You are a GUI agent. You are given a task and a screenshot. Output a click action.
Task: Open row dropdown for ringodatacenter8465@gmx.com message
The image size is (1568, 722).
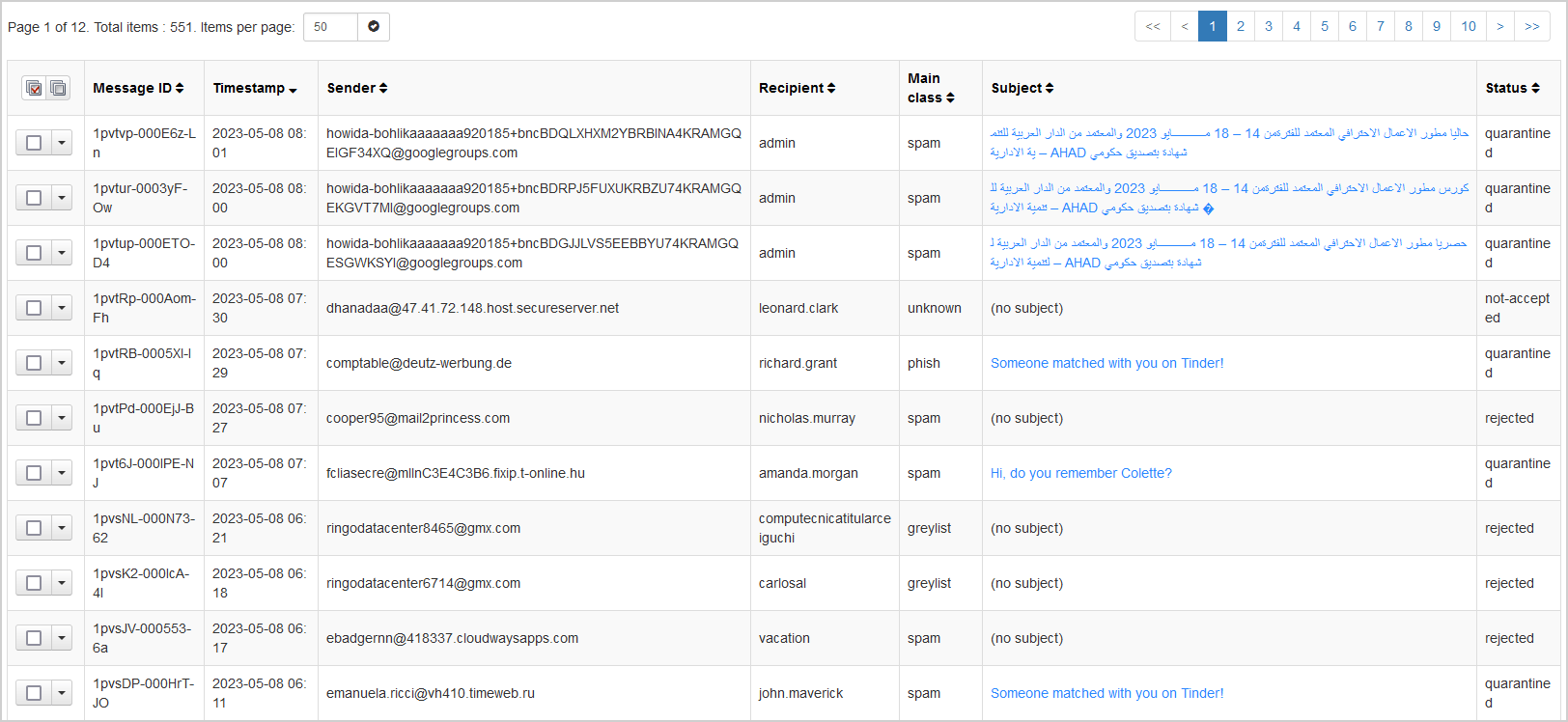coord(62,528)
